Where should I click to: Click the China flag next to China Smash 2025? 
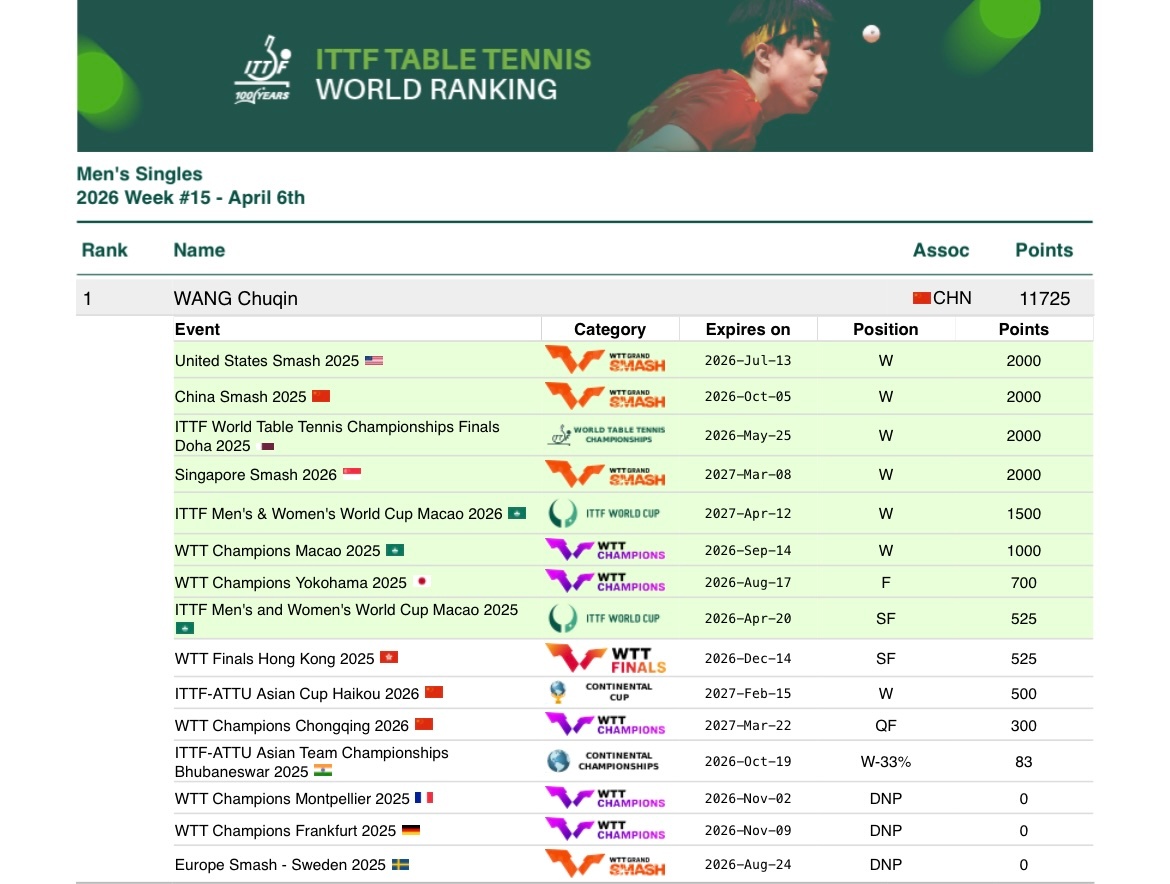pyautogui.click(x=321, y=396)
